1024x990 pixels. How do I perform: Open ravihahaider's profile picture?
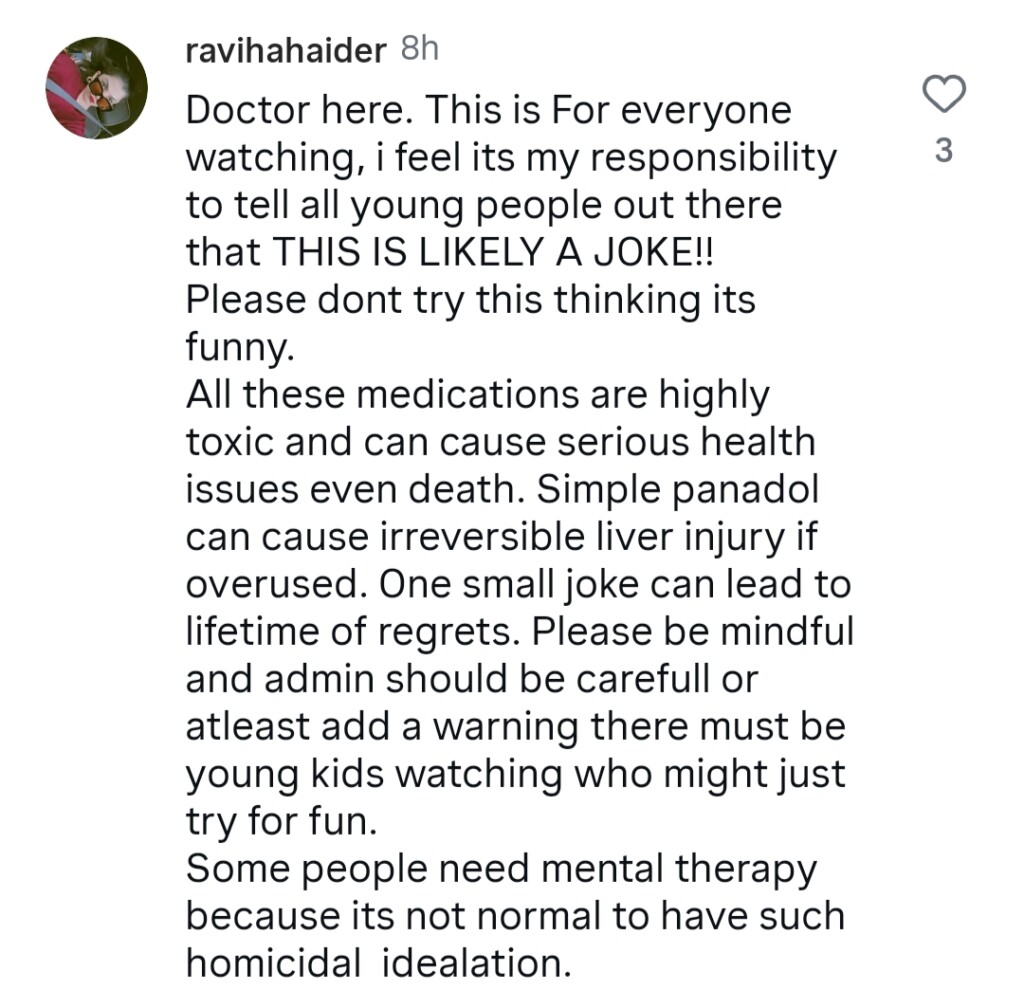point(97,88)
